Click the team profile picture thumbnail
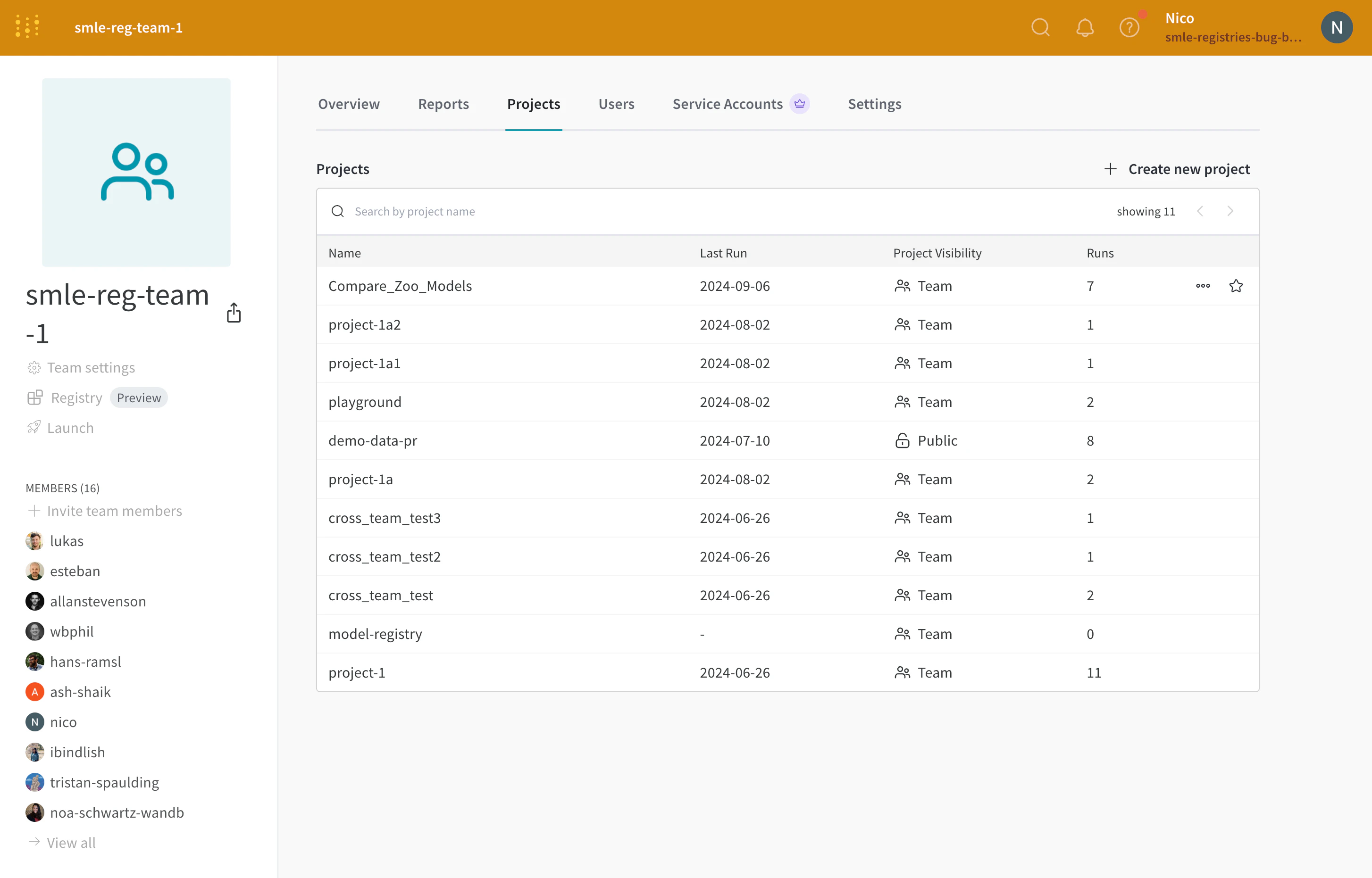The image size is (1372, 878). pyautogui.click(x=136, y=172)
